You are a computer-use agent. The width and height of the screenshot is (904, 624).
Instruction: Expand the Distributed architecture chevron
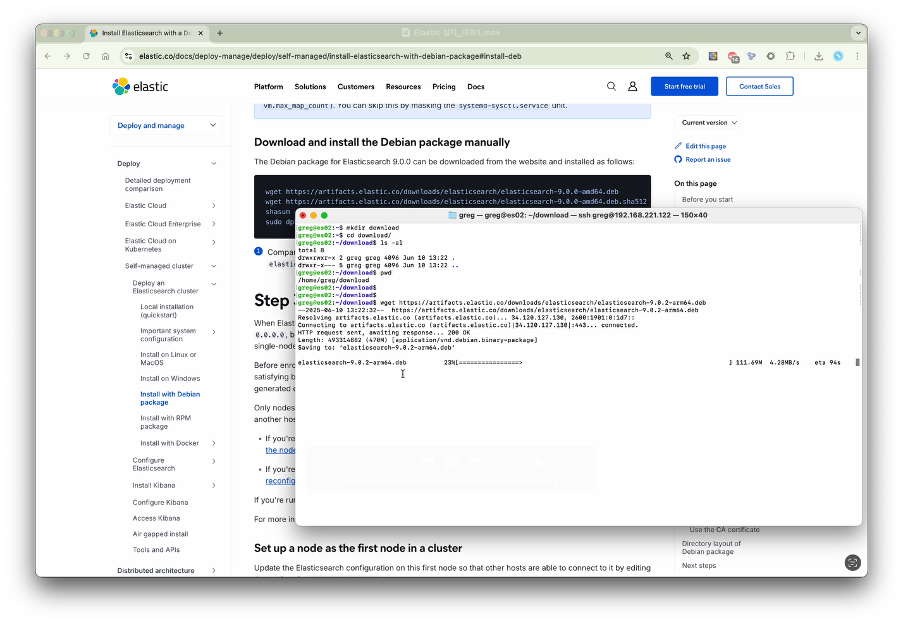coord(214,571)
